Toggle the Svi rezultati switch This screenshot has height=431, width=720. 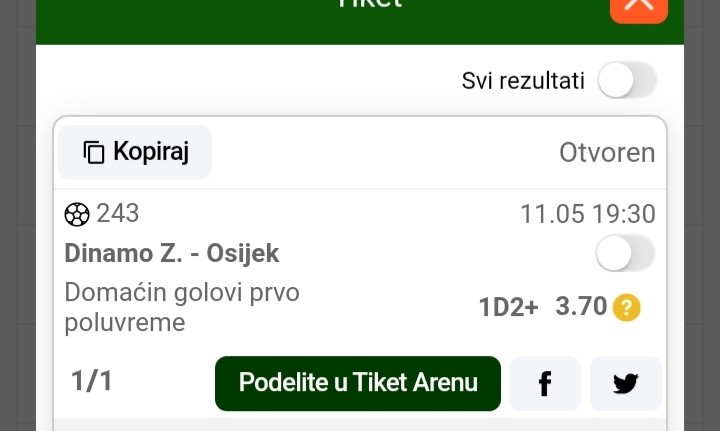(627, 81)
